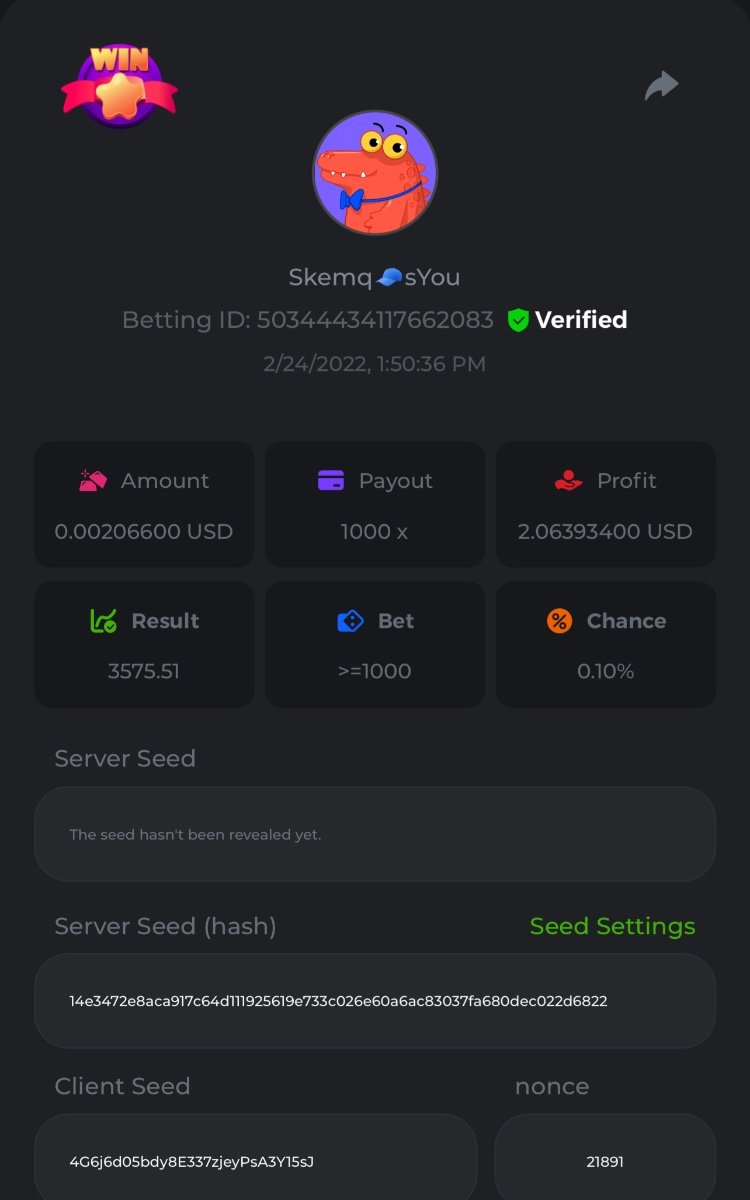Click the username Skemq sYou
The width and height of the screenshot is (750, 1200).
click(x=375, y=277)
